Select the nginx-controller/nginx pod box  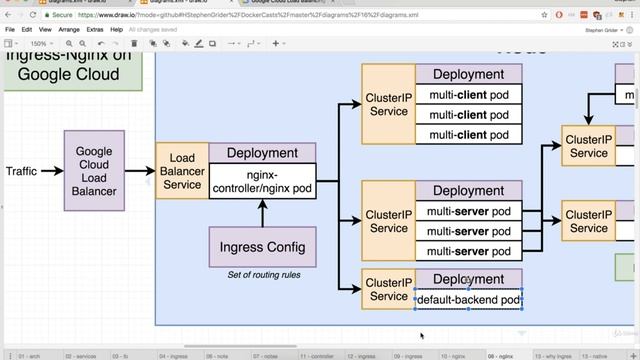[x=262, y=181]
